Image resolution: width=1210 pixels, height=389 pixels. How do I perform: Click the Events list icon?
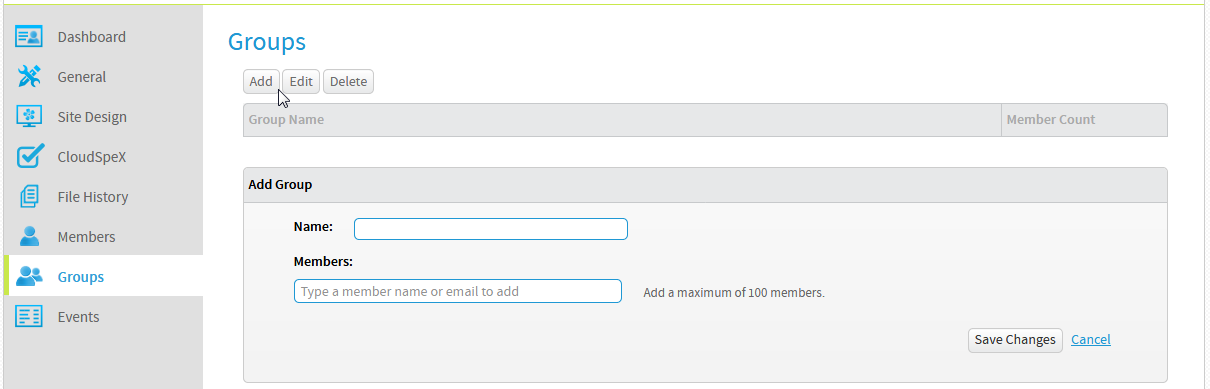click(30, 317)
